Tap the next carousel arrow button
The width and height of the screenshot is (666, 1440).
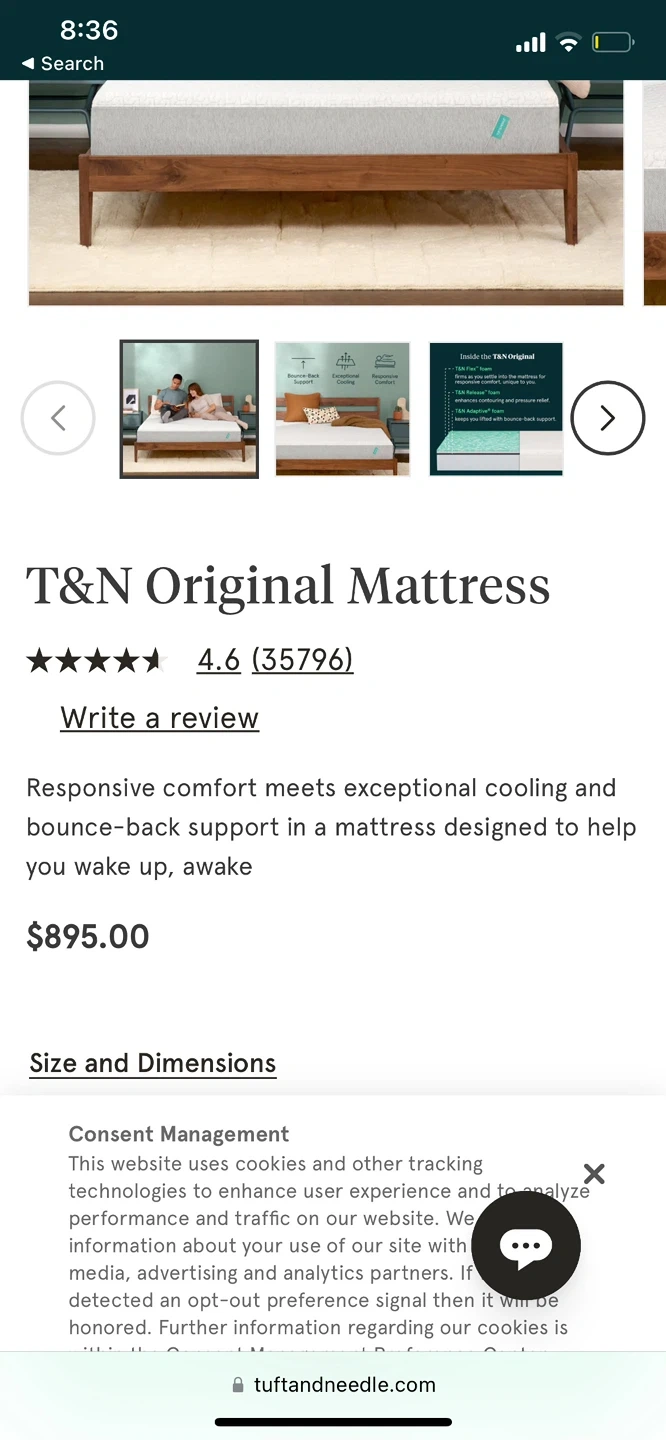[x=607, y=418]
